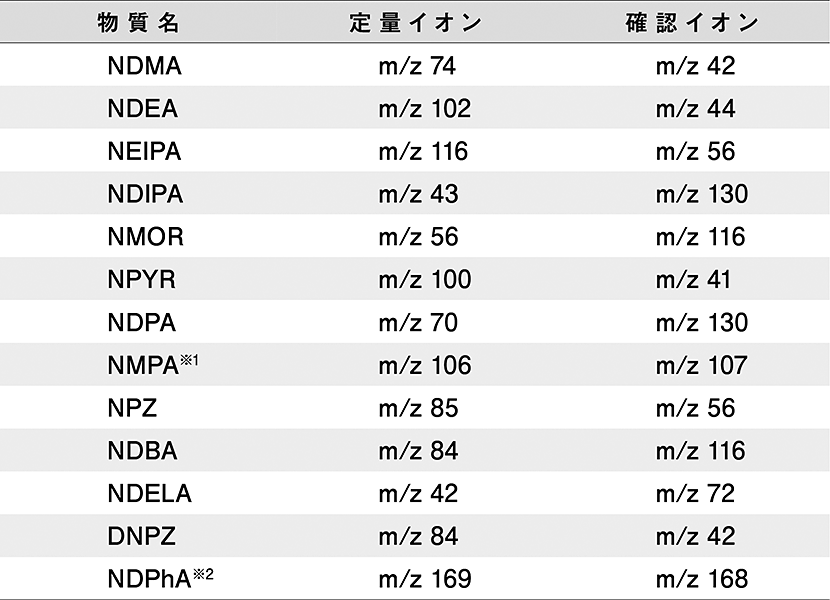This screenshot has height=600, width=830.
Task: Click the DNPZ row name
Action: [x=141, y=536]
